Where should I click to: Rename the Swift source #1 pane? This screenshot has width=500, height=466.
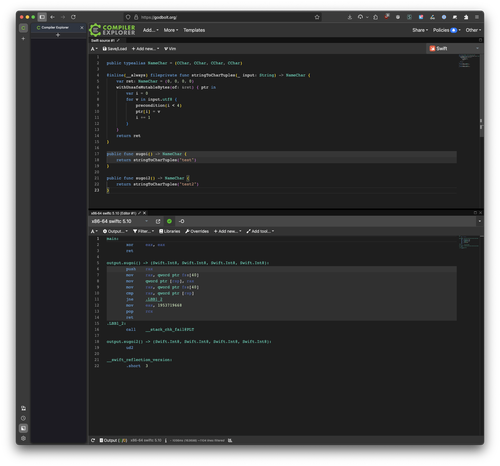(118, 40)
